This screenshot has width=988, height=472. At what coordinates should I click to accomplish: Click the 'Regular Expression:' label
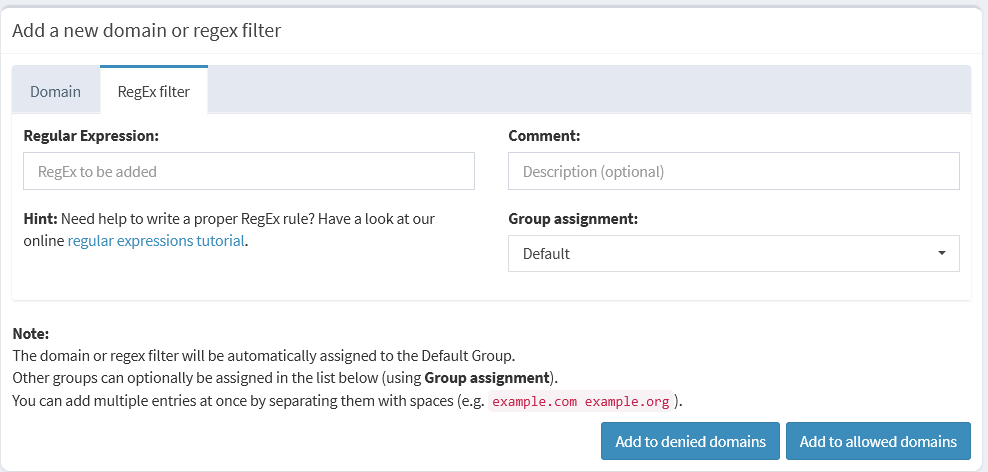(91, 135)
